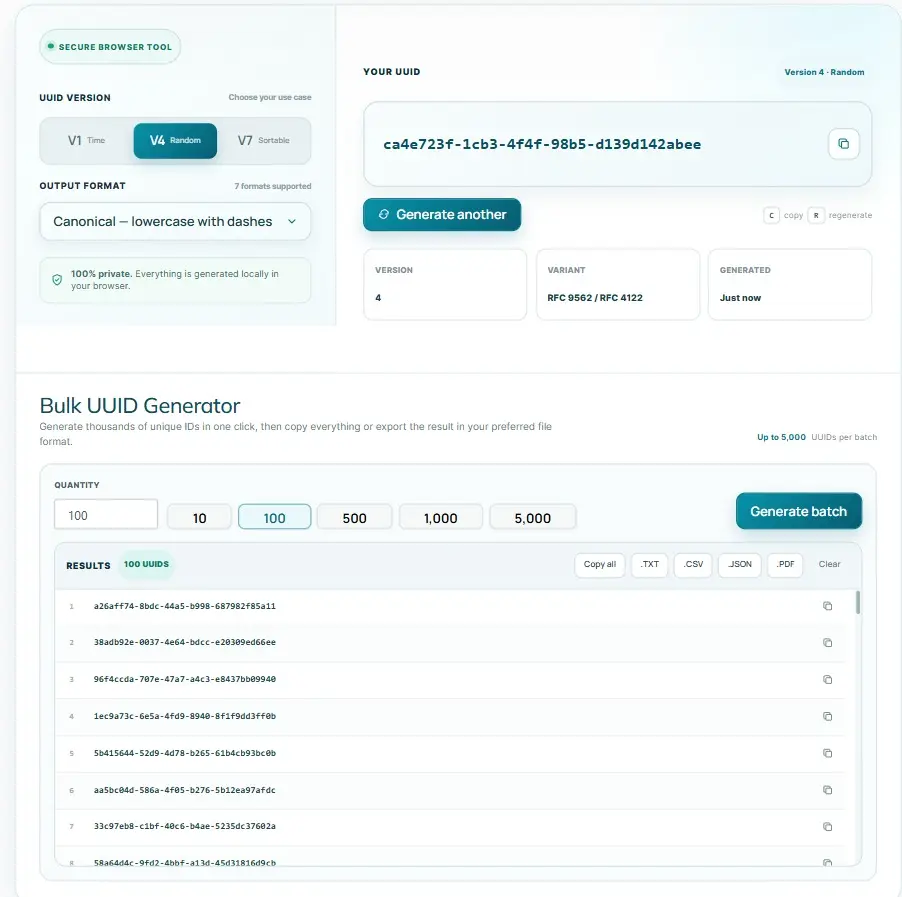The width and height of the screenshot is (902, 897).
Task: Click the Up to 5,000 UUIDs per batch note
Action: 817,437
